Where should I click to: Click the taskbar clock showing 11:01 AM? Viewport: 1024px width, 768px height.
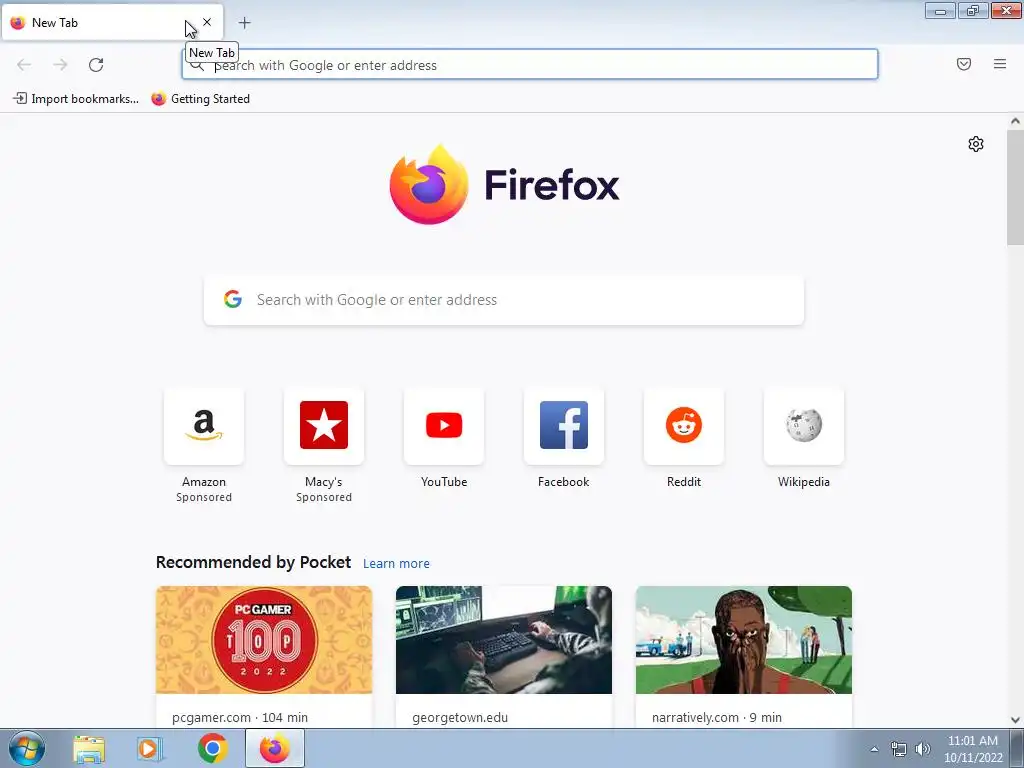click(x=973, y=749)
